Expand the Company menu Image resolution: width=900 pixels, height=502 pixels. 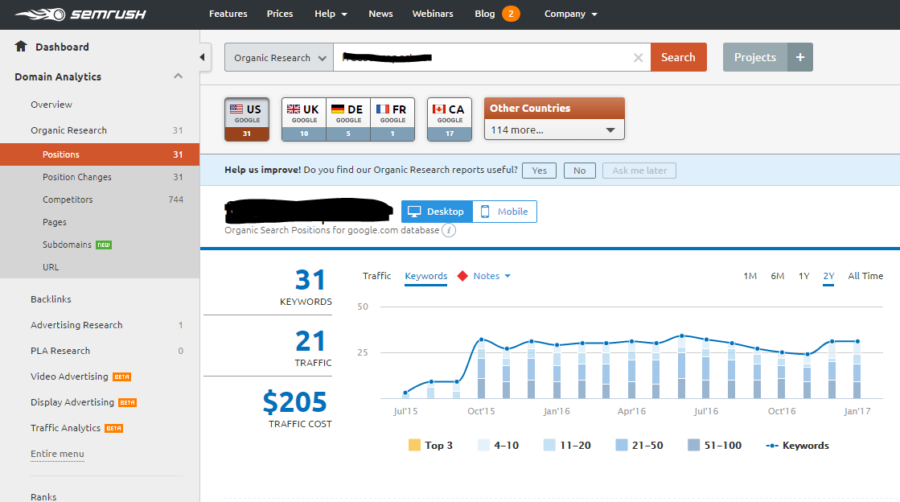(571, 14)
